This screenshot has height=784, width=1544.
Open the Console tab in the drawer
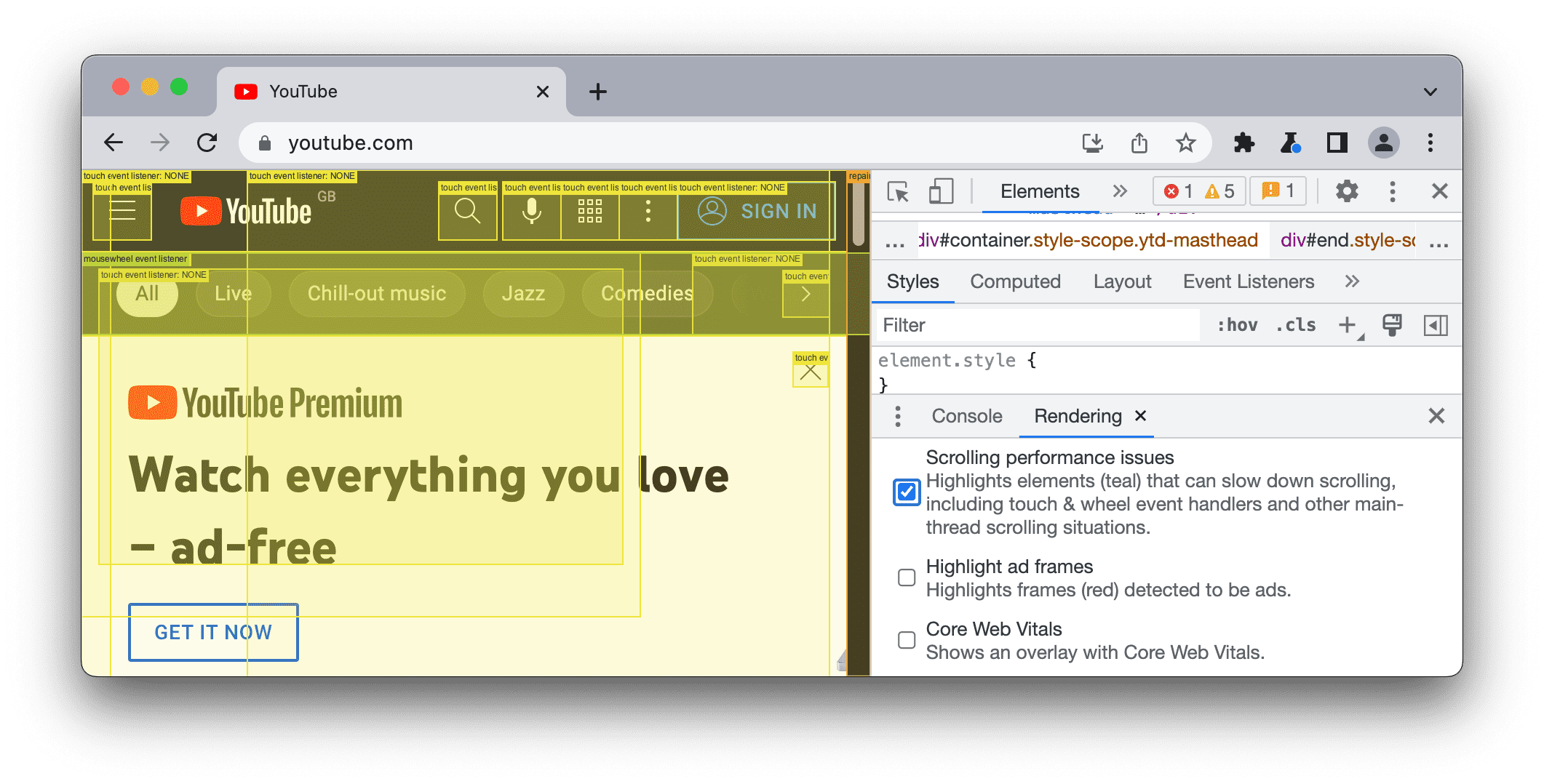coord(966,415)
